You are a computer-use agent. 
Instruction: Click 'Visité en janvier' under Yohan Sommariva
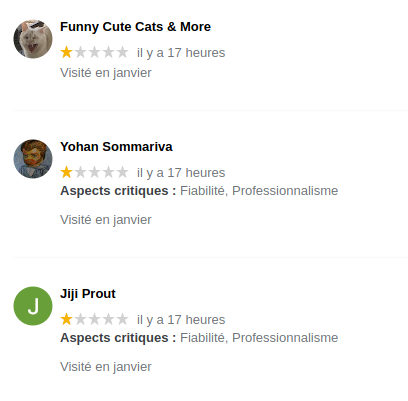click(106, 220)
